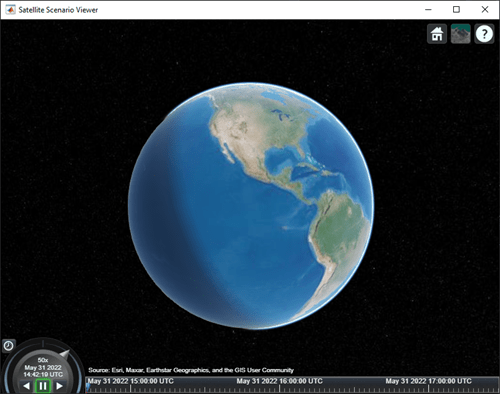
Task: Click the MATLAB icon in title bar
Action: [10, 10]
